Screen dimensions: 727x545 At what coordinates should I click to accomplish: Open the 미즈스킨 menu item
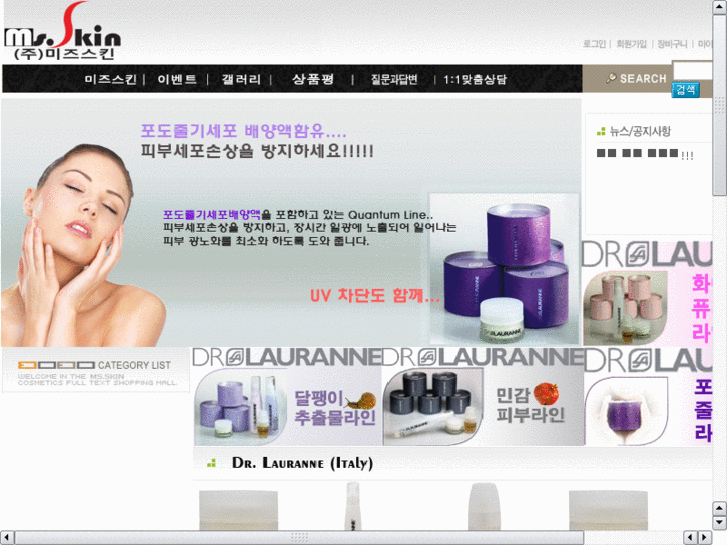[110, 79]
